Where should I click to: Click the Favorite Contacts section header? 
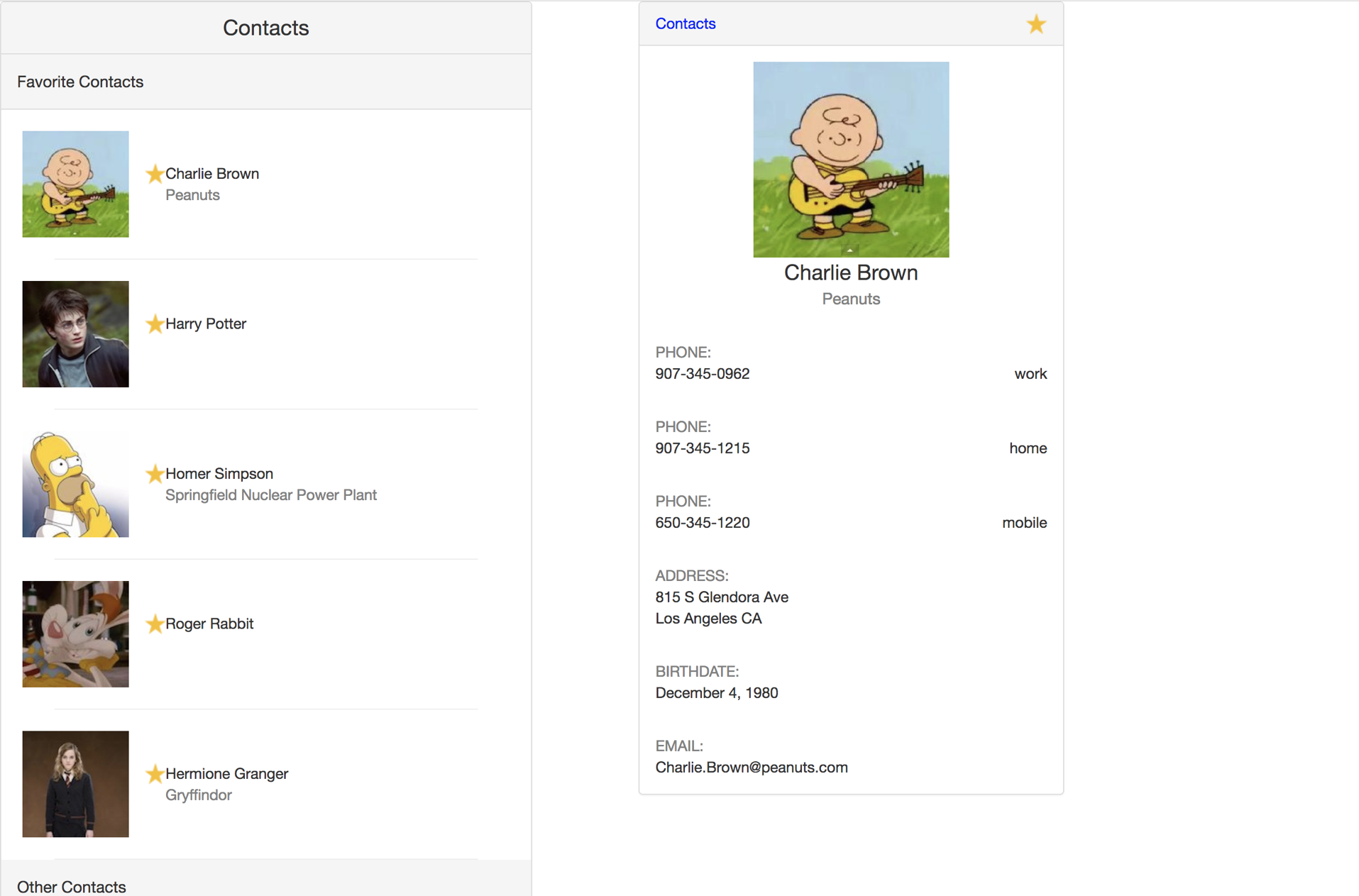266,82
